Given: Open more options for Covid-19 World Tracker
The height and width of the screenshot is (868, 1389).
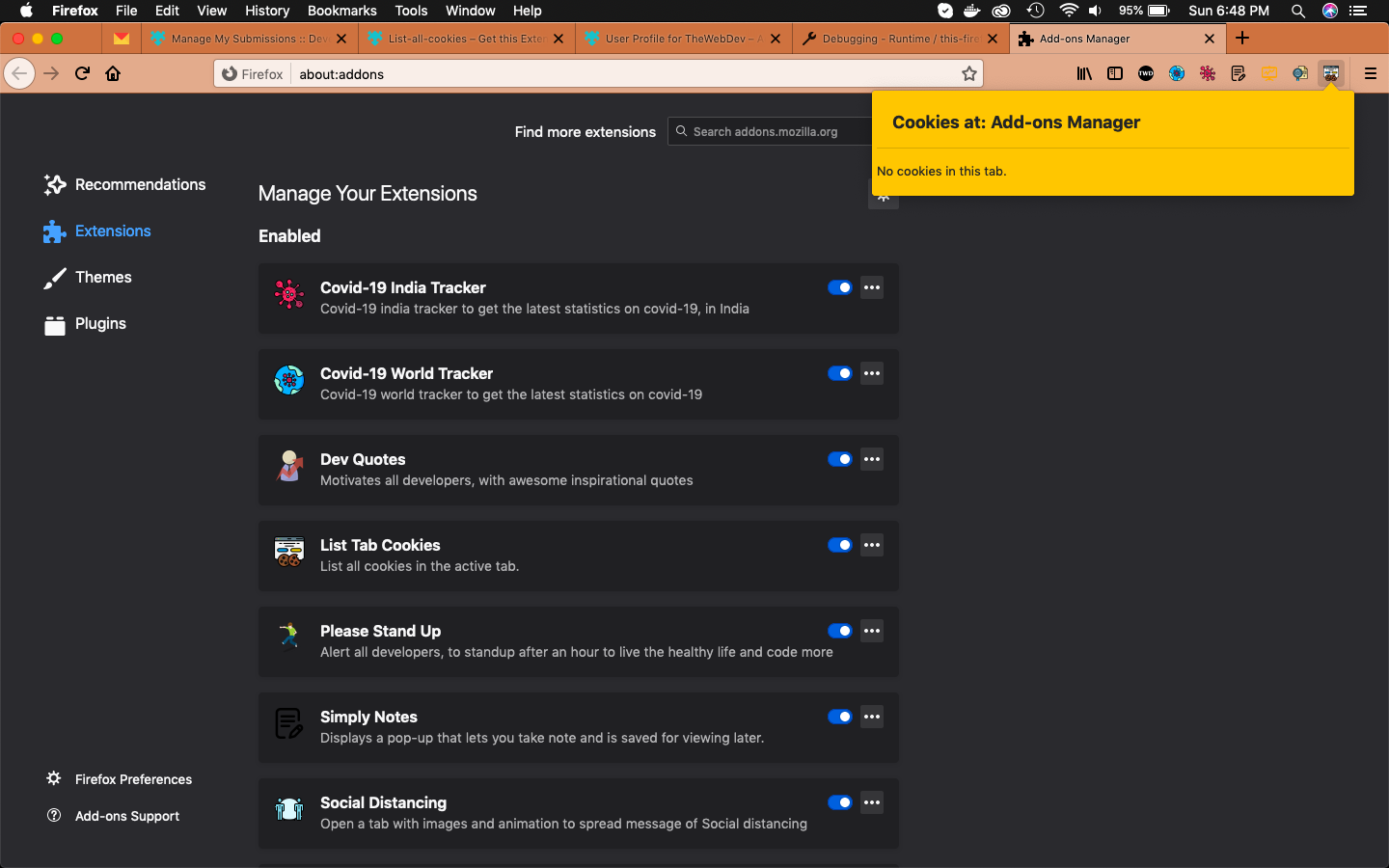Looking at the screenshot, I should click(x=872, y=373).
